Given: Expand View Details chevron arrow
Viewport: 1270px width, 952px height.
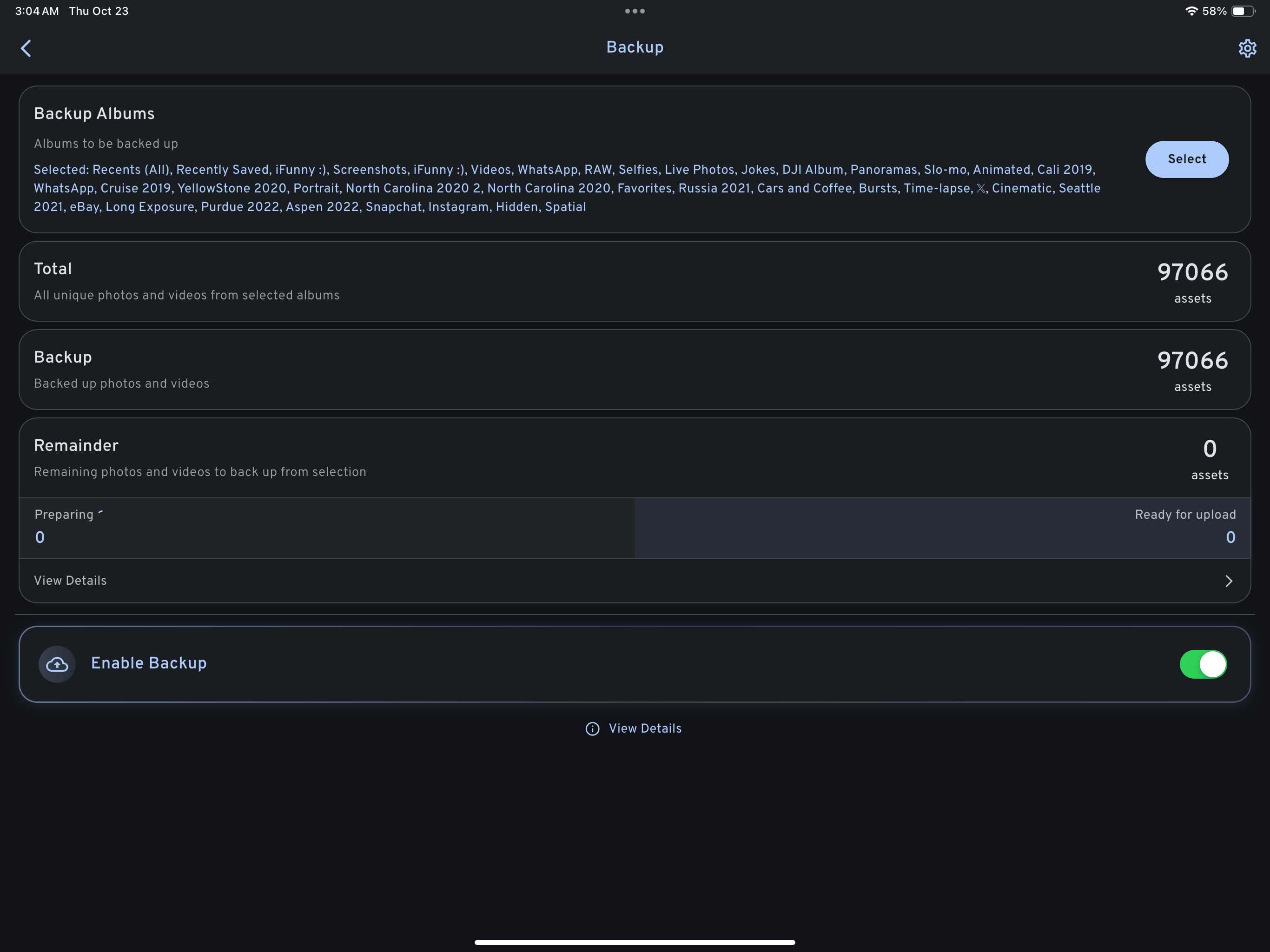Looking at the screenshot, I should [x=1229, y=581].
